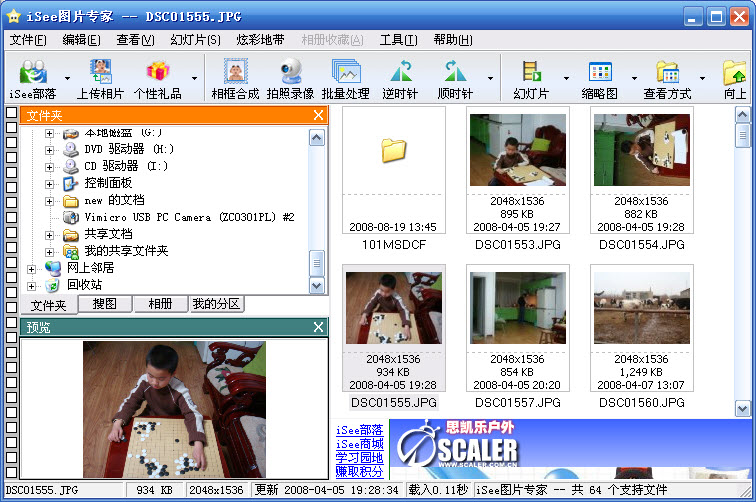
Task: Click the iSee商城 link
Action: tap(359, 444)
